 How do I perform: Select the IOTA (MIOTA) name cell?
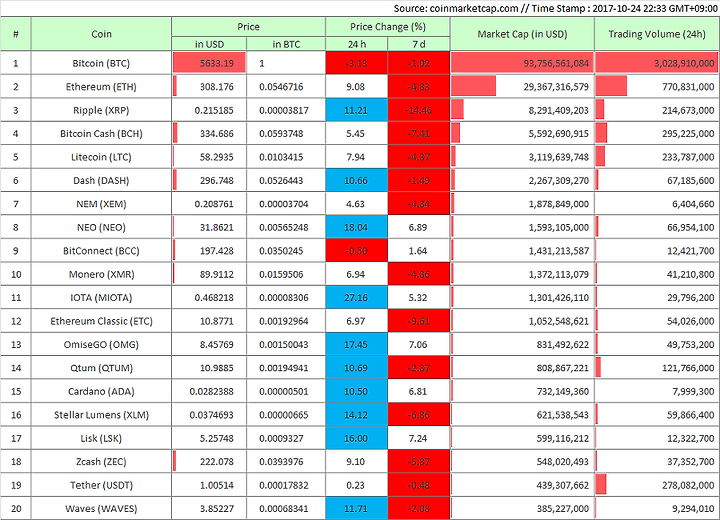tap(101, 298)
